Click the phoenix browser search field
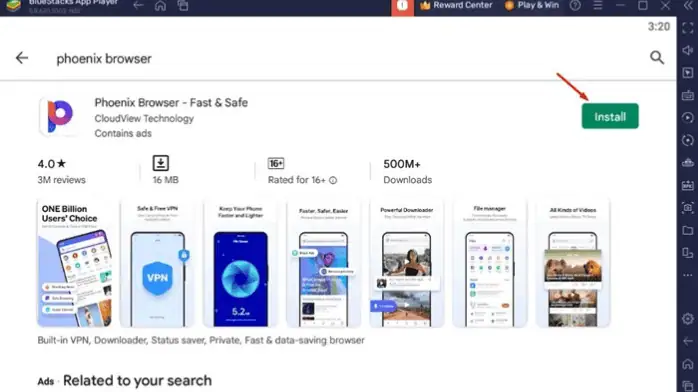Viewport: 698px width, 392px height. tap(104, 58)
